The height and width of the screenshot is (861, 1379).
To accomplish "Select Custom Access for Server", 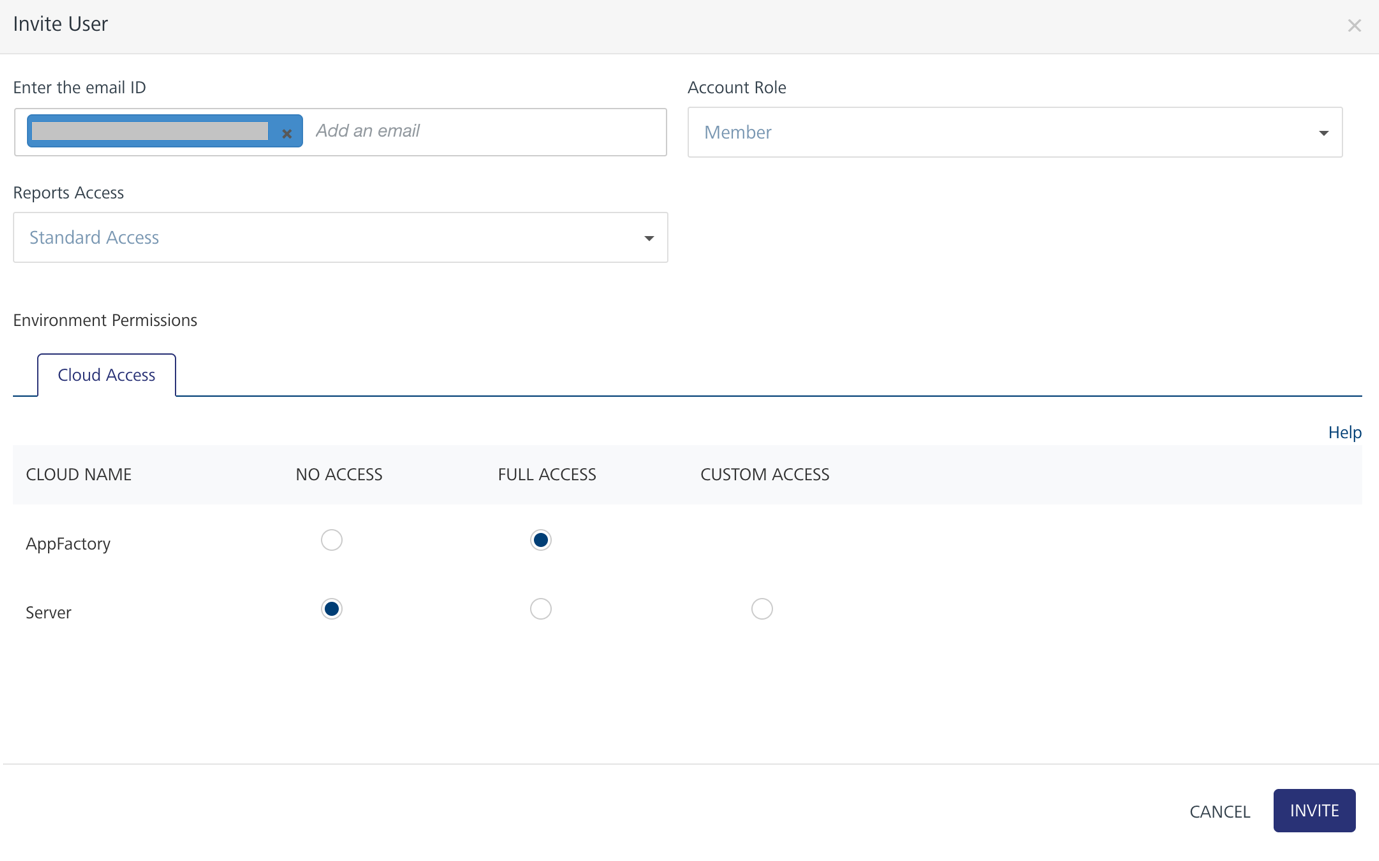I will pos(762,609).
